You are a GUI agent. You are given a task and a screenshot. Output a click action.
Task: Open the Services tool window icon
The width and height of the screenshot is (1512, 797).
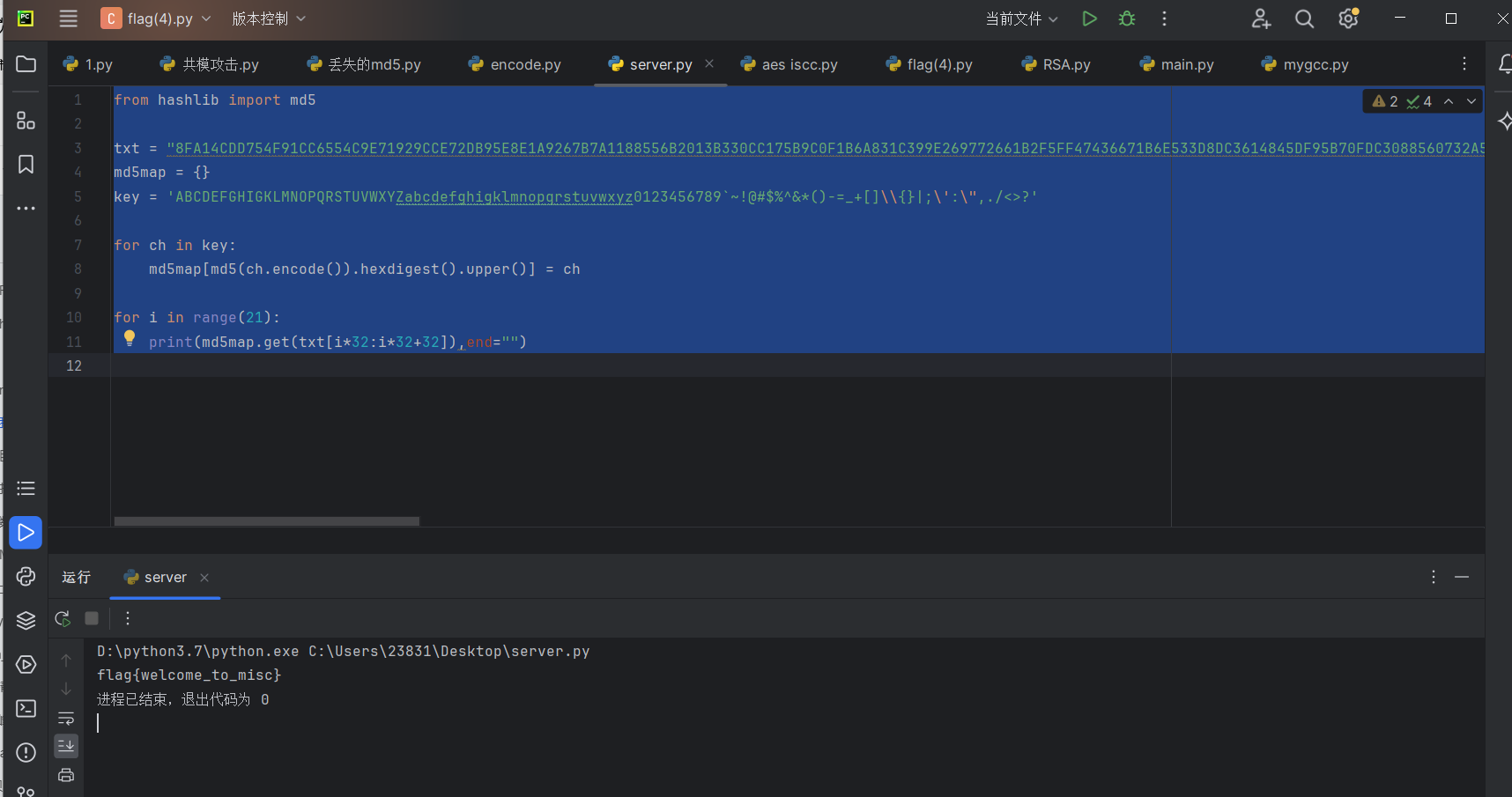pyautogui.click(x=26, y=664)
